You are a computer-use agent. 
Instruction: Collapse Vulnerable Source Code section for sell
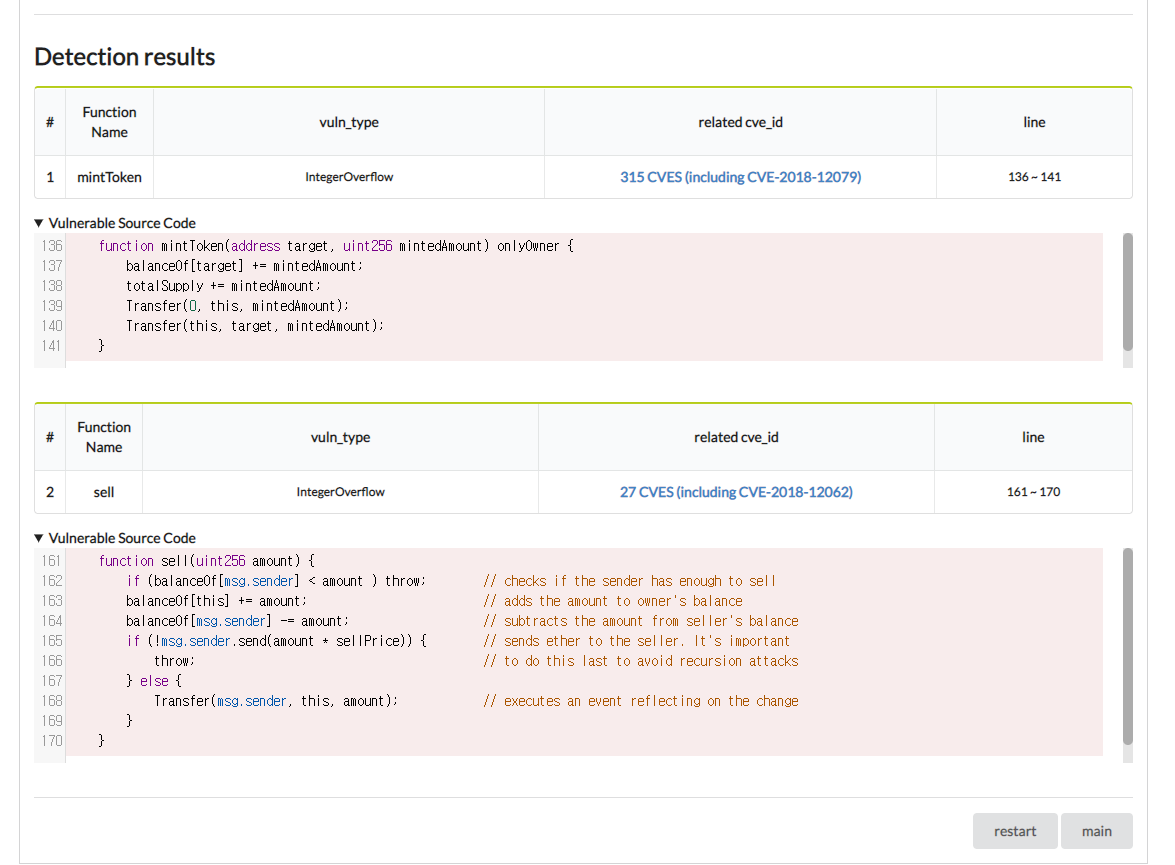115,538
